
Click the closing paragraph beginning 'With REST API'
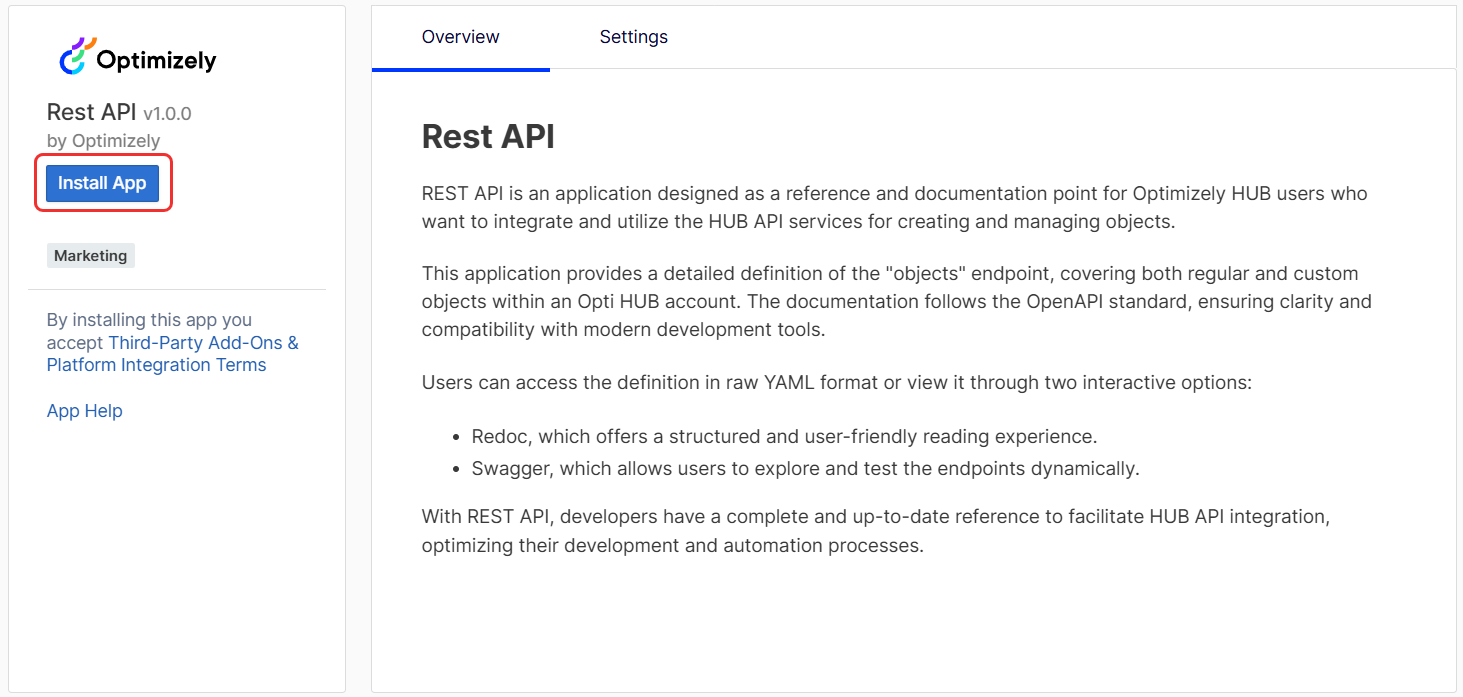[x=876, y=531]
